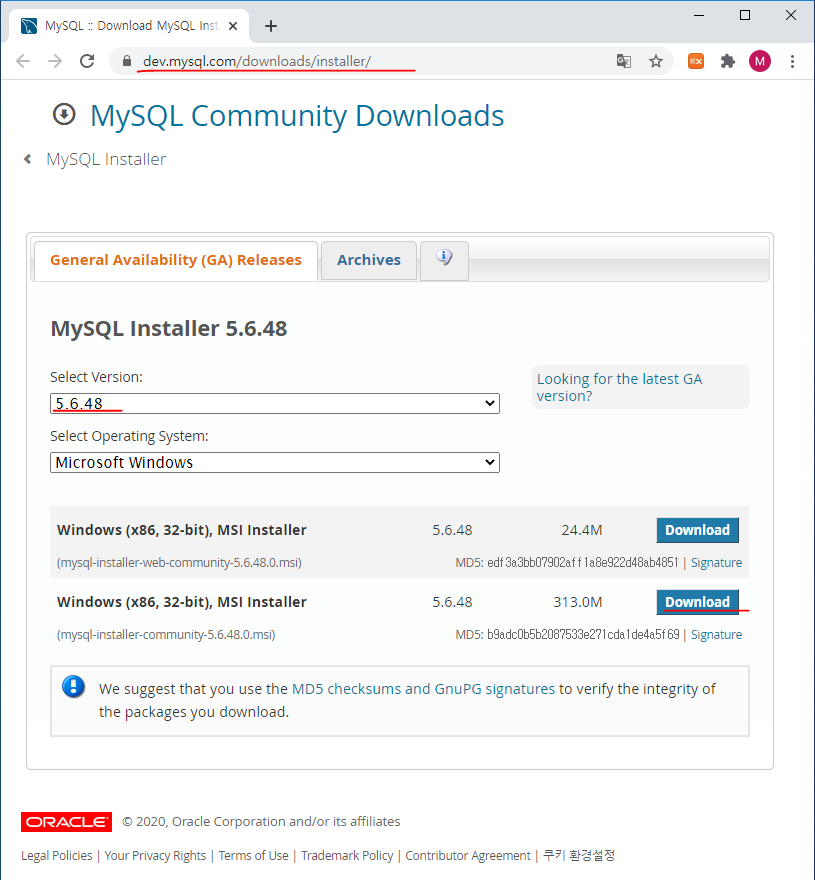Bookmark this page with star icon
This screenshot has height=880, width=815.
click(x=656, y=61)
